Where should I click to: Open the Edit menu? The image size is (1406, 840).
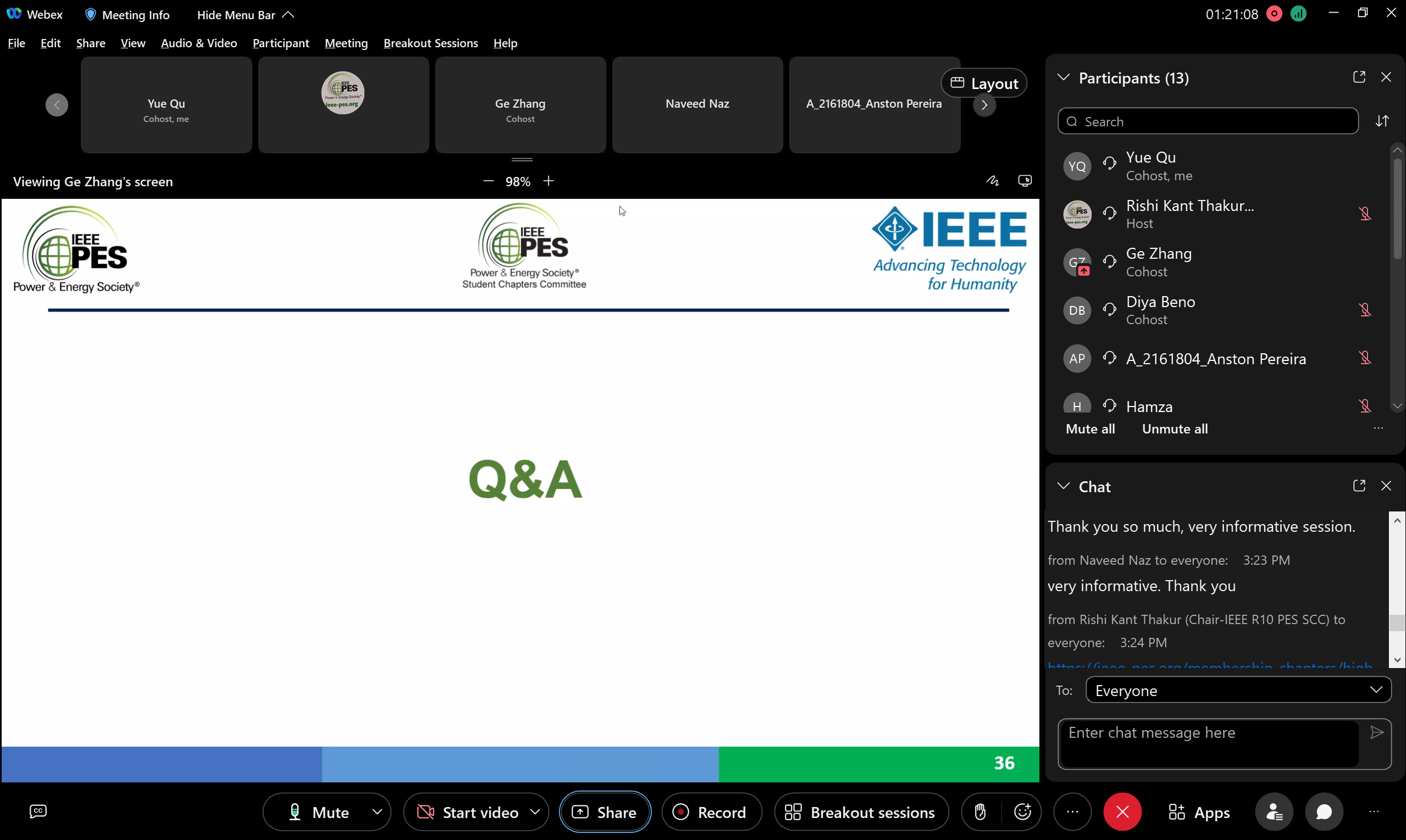click(51, 43)
